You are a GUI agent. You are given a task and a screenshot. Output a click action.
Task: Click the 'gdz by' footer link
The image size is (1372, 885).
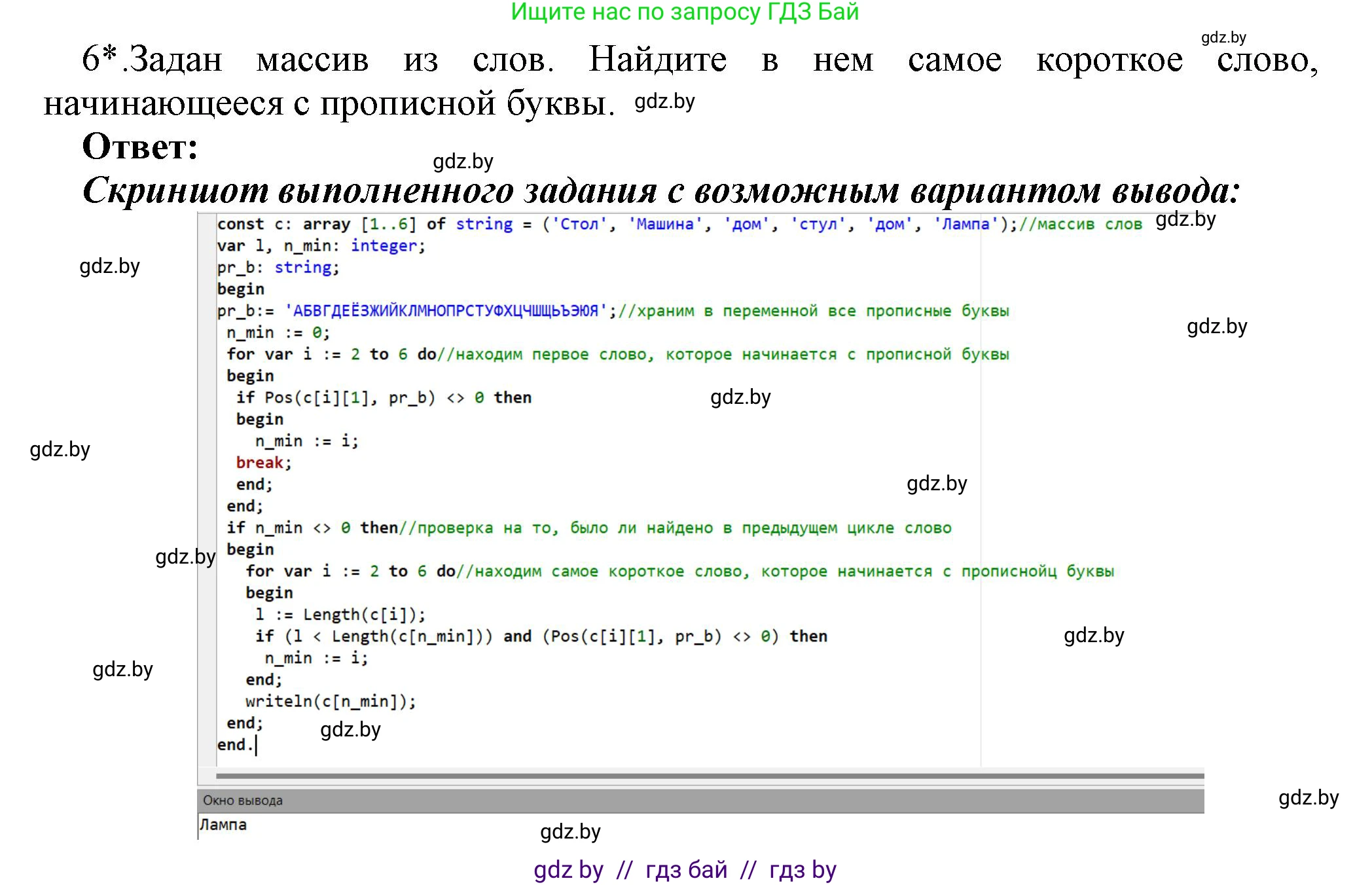(x=568, y=869)
